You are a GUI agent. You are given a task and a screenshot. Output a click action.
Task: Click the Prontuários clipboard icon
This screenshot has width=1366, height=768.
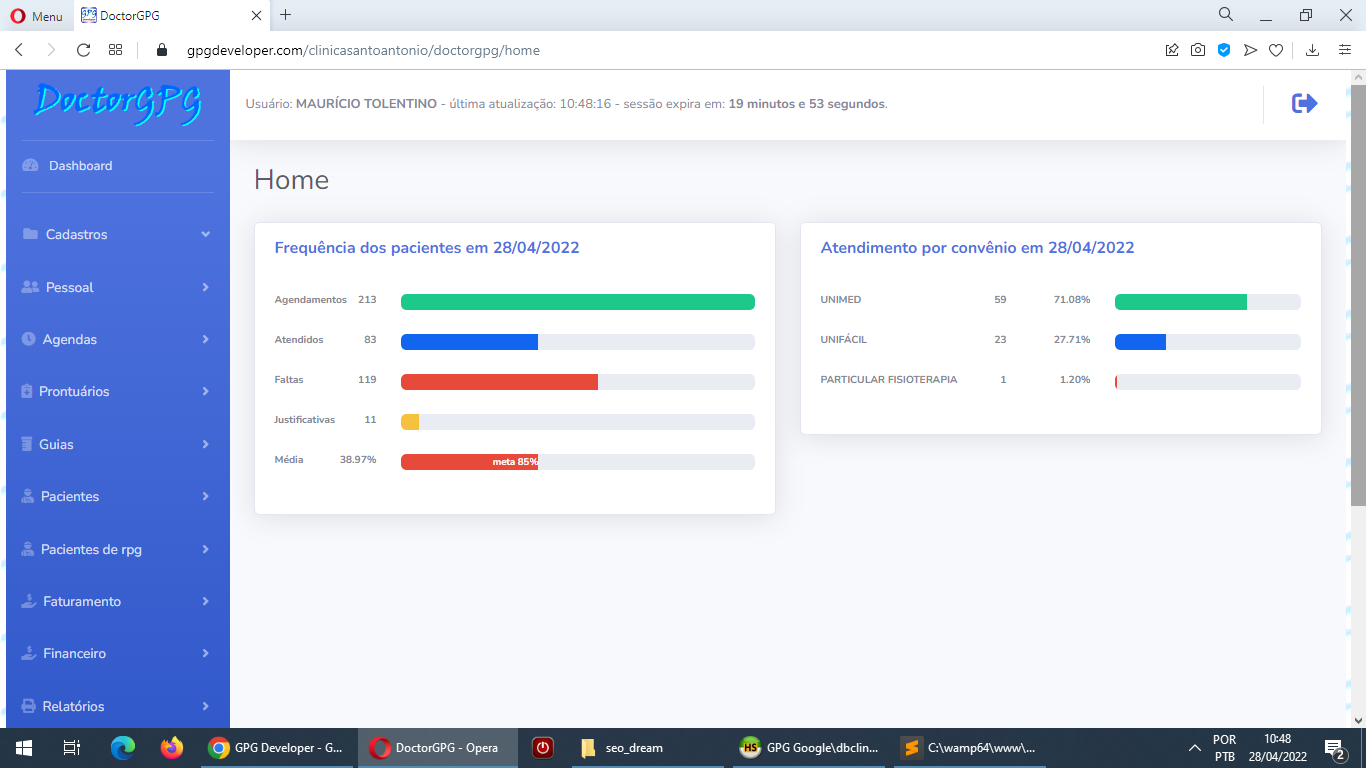click(27, 392)
